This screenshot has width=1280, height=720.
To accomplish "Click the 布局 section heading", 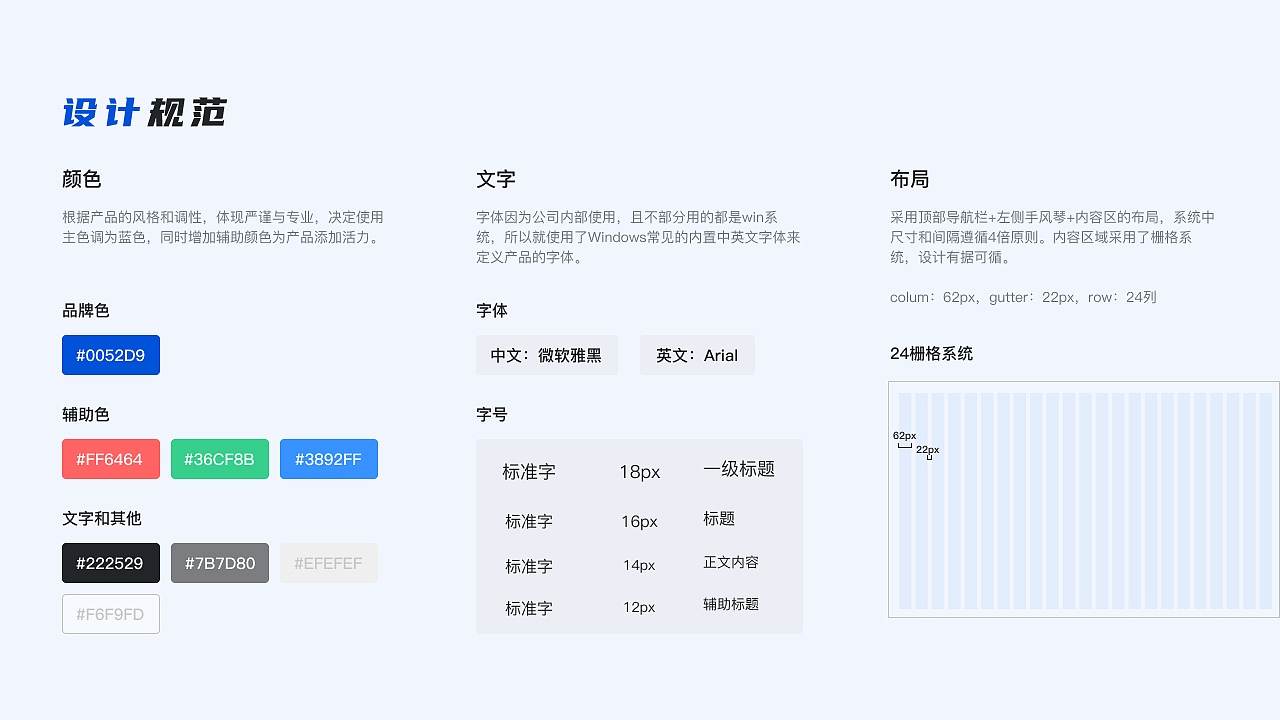I will click(908, 180).
